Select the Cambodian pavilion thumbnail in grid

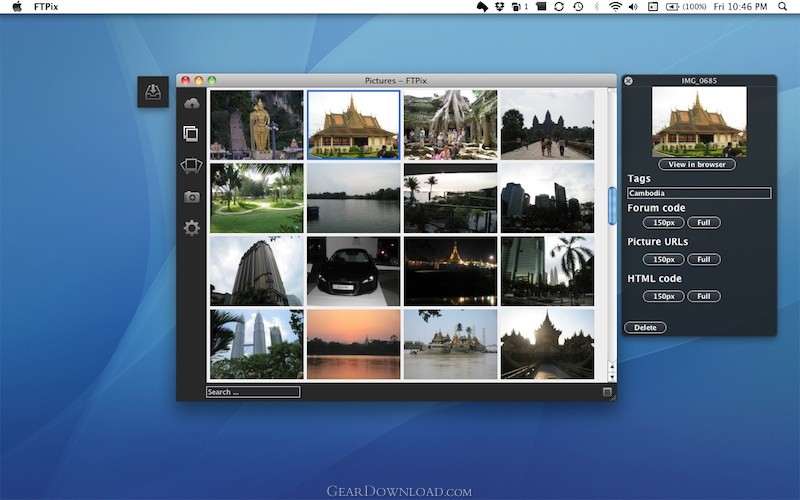click(x=354, y=125)
